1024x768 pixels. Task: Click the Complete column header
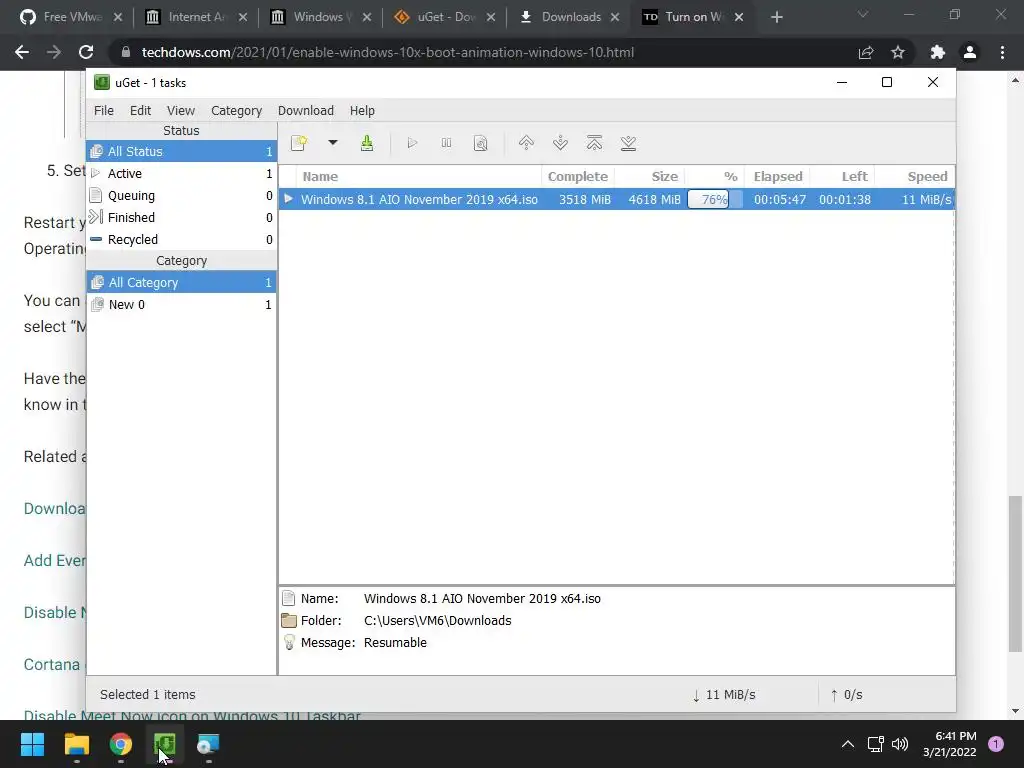577,176
